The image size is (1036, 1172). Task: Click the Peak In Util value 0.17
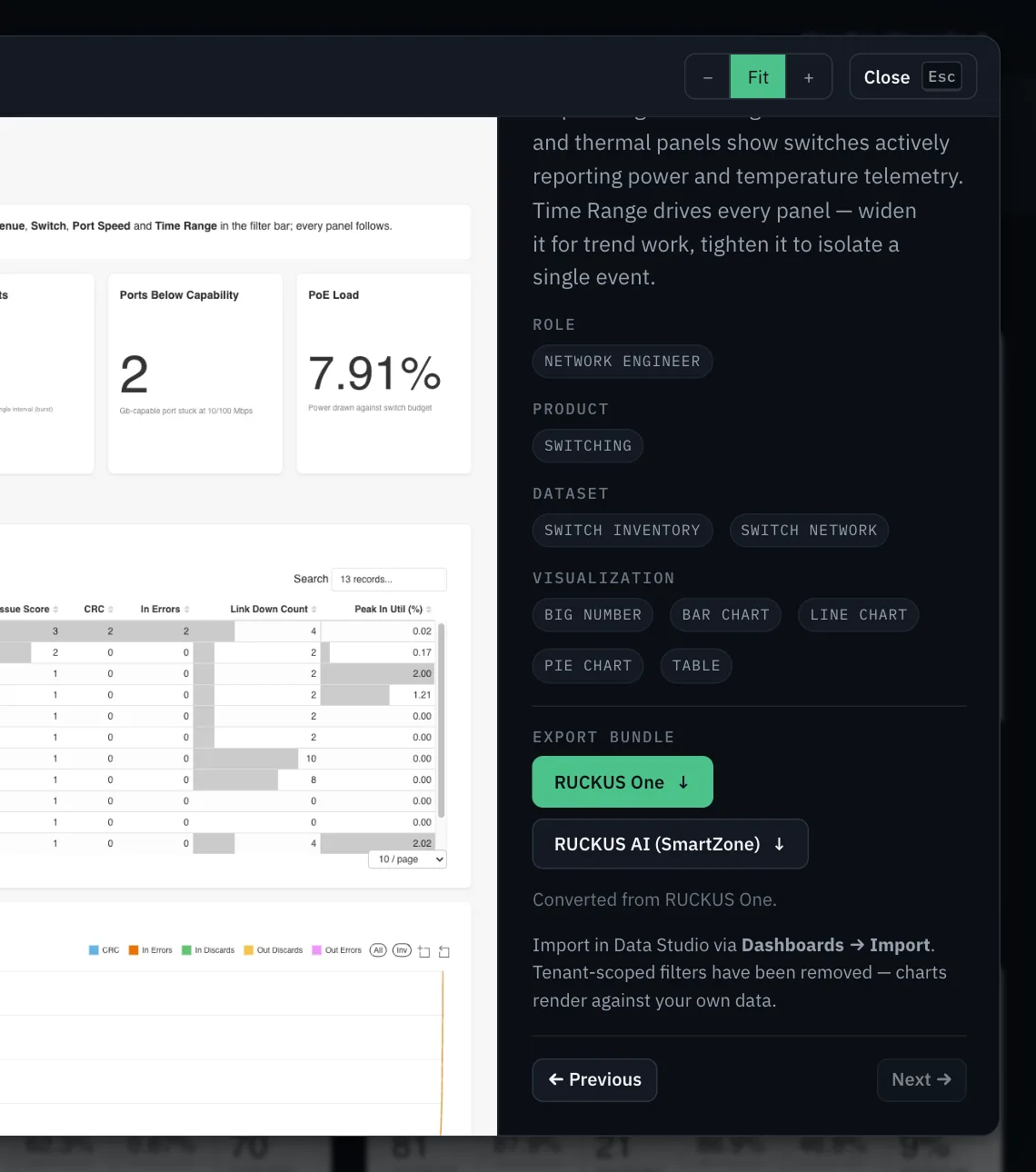point(422,652)
